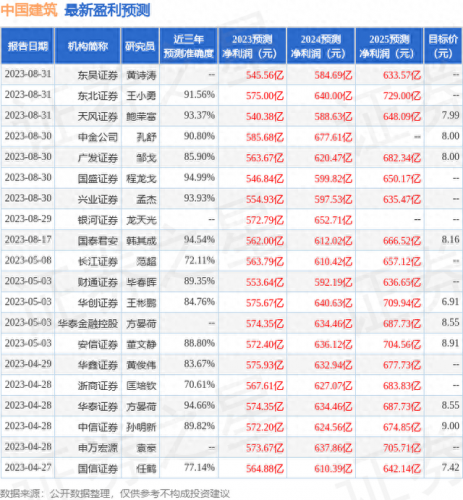Screen dimensions: 463x500
Task: Click the 研究员 column header
Action: pos(140,46)
